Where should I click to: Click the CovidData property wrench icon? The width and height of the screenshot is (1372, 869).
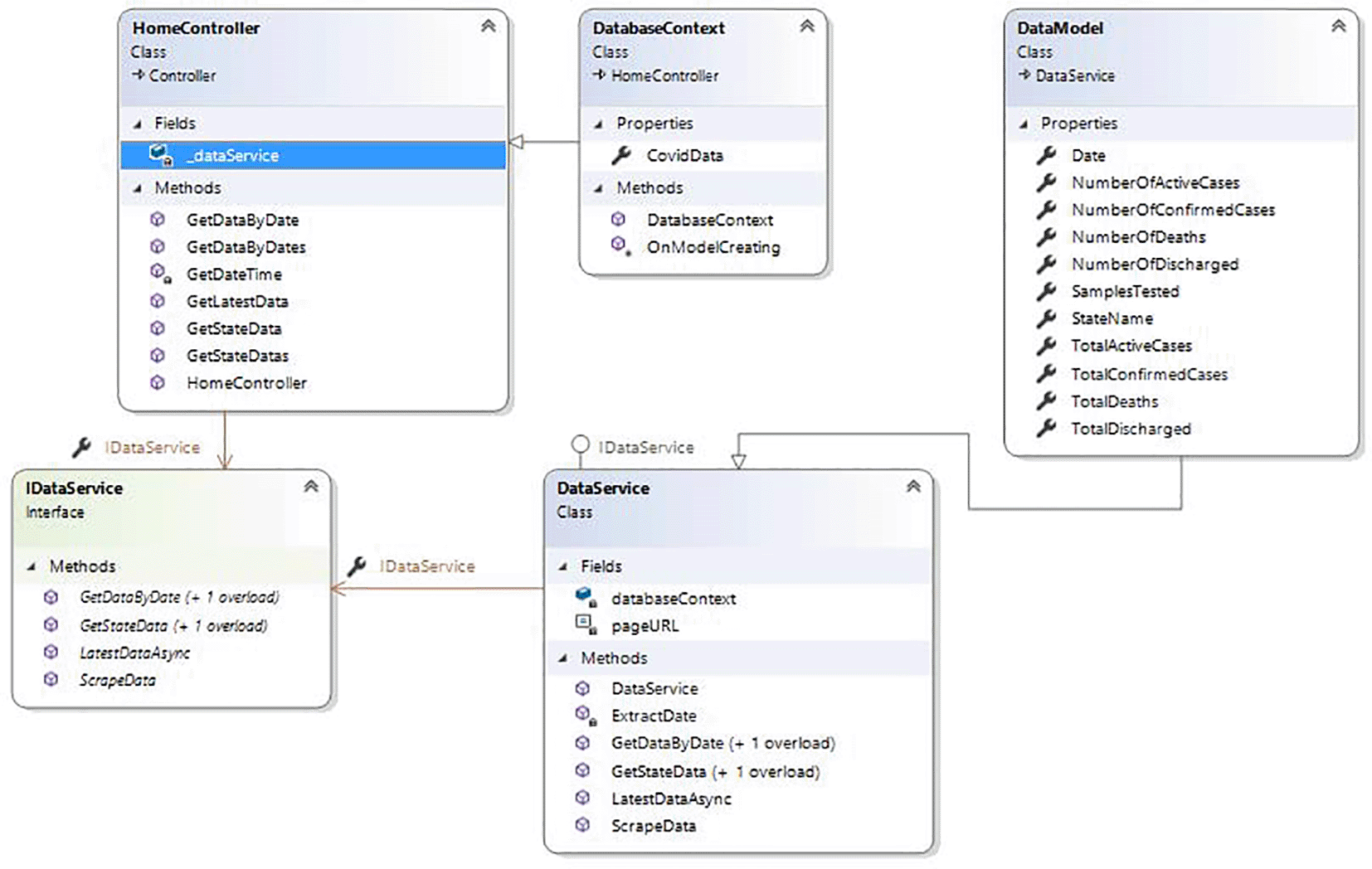pyautogui.click(x=621, y=154)
